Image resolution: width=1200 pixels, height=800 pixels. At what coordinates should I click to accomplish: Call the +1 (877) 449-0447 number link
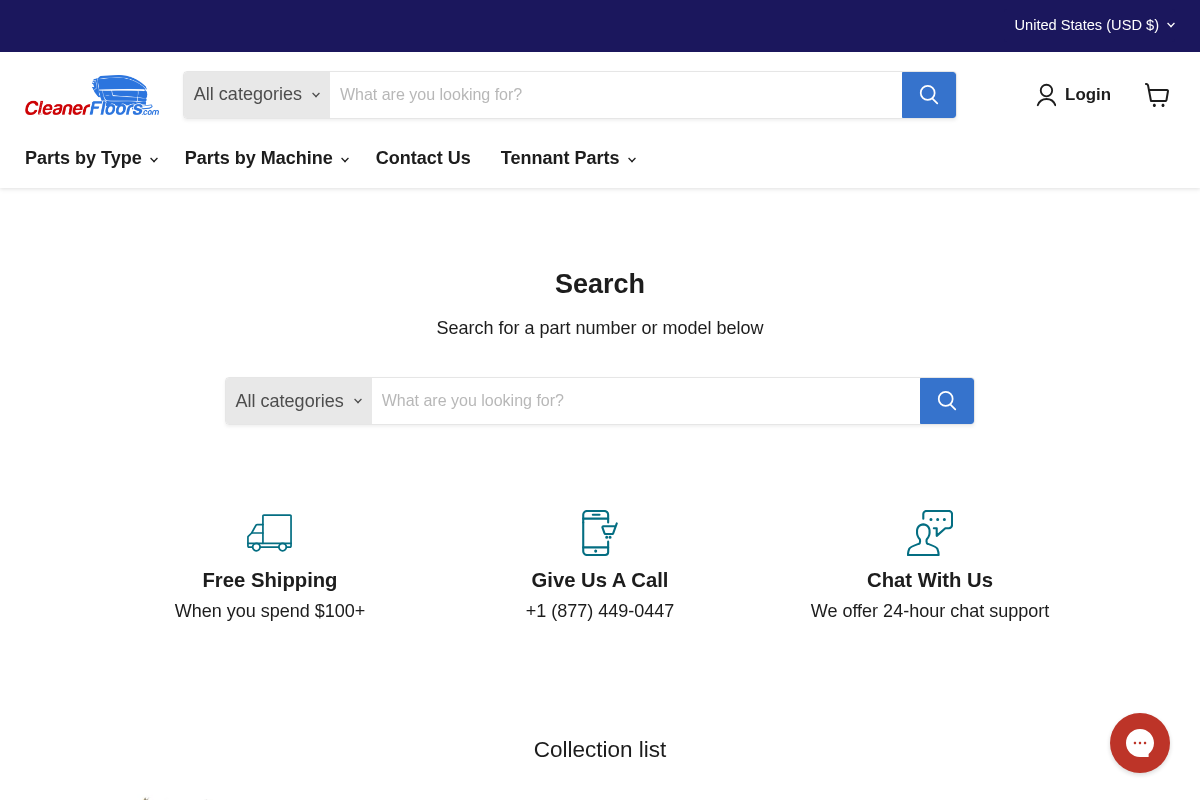click(x=599, y=611)
